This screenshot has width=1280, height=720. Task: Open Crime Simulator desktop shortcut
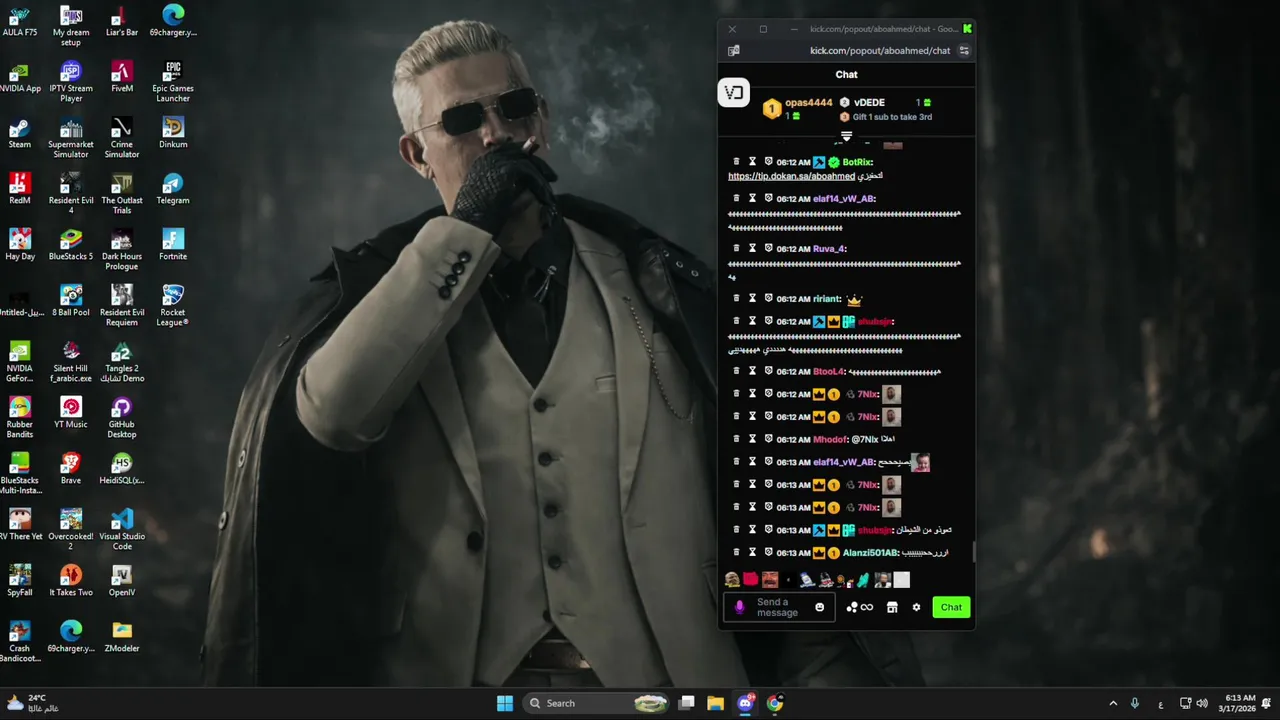(x=122, y=138)
